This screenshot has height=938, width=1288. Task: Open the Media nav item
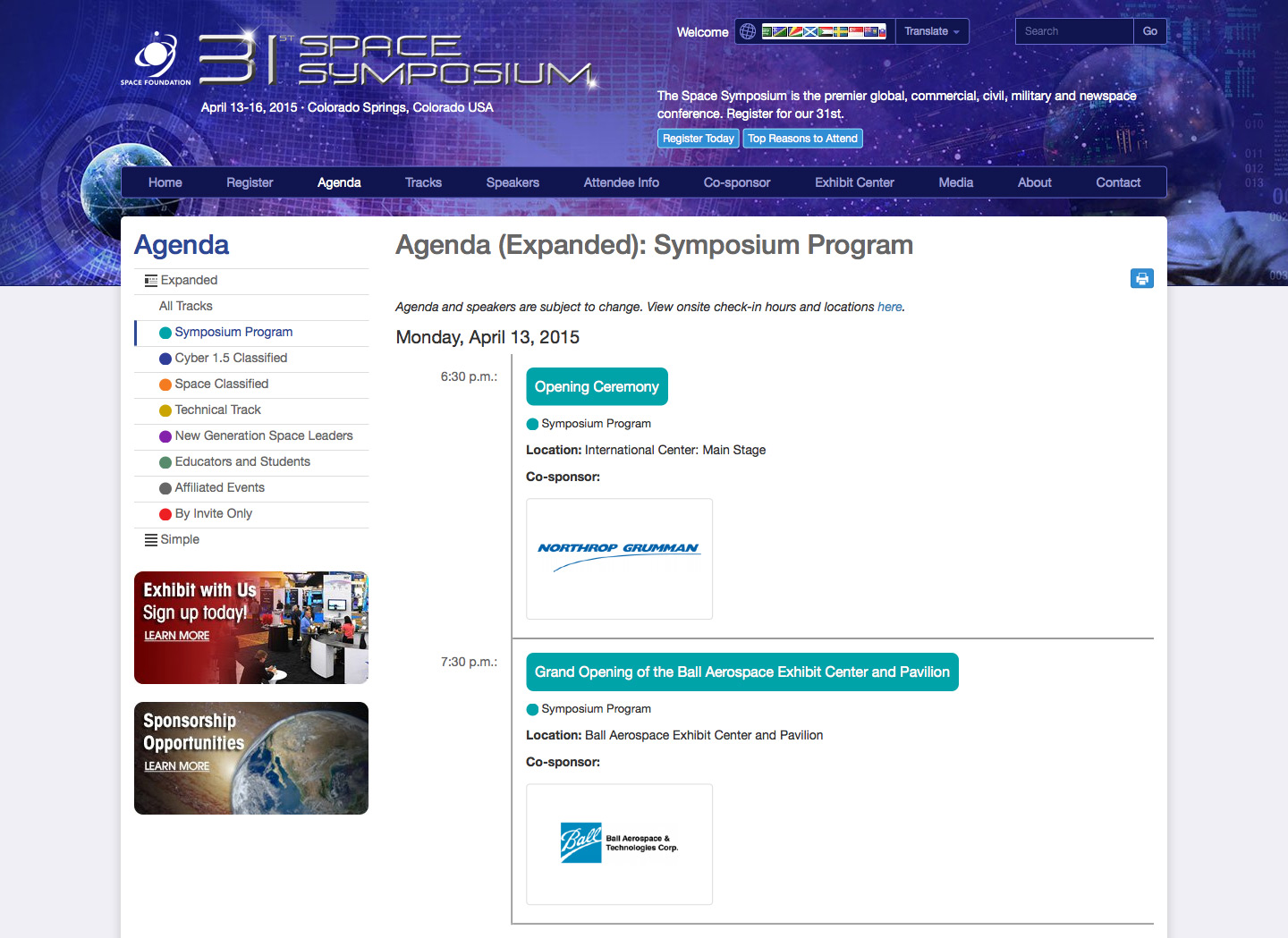coord(956,182)
